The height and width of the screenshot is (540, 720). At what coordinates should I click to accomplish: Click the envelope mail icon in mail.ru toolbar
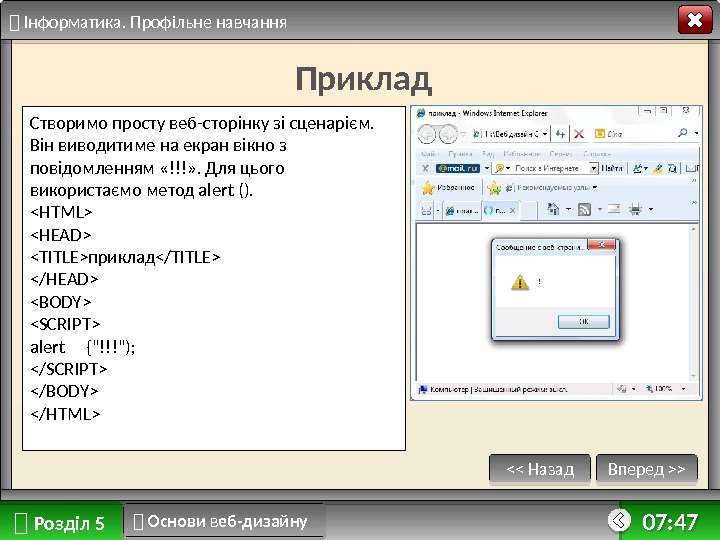691,169
